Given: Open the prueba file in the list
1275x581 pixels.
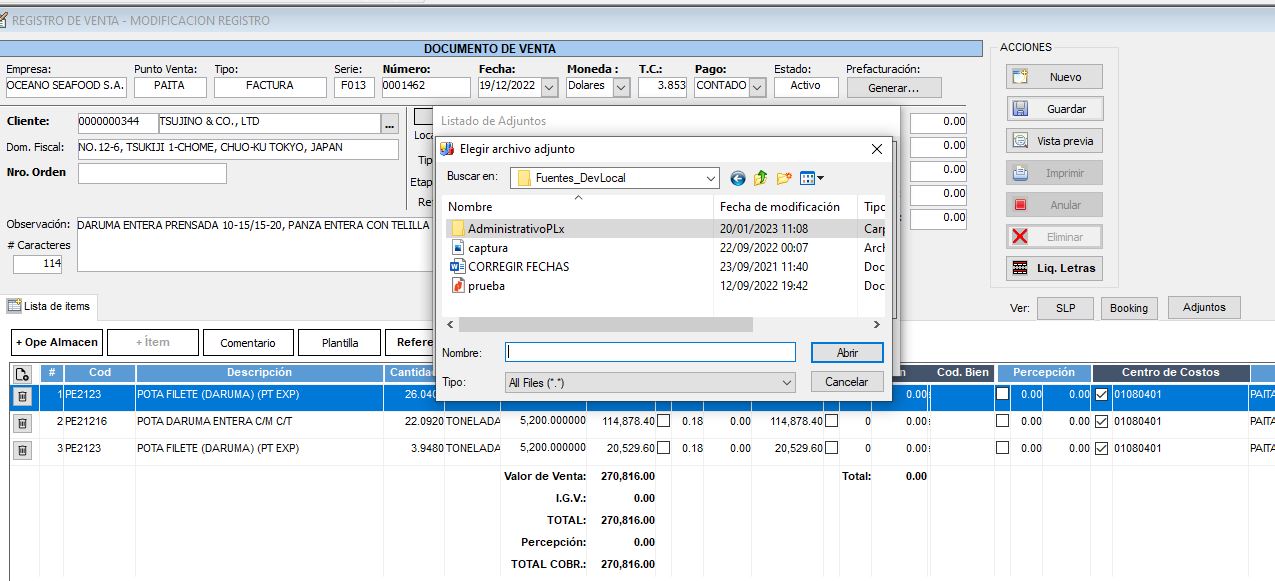Looking at the screenshot, I should pos(486,286).
